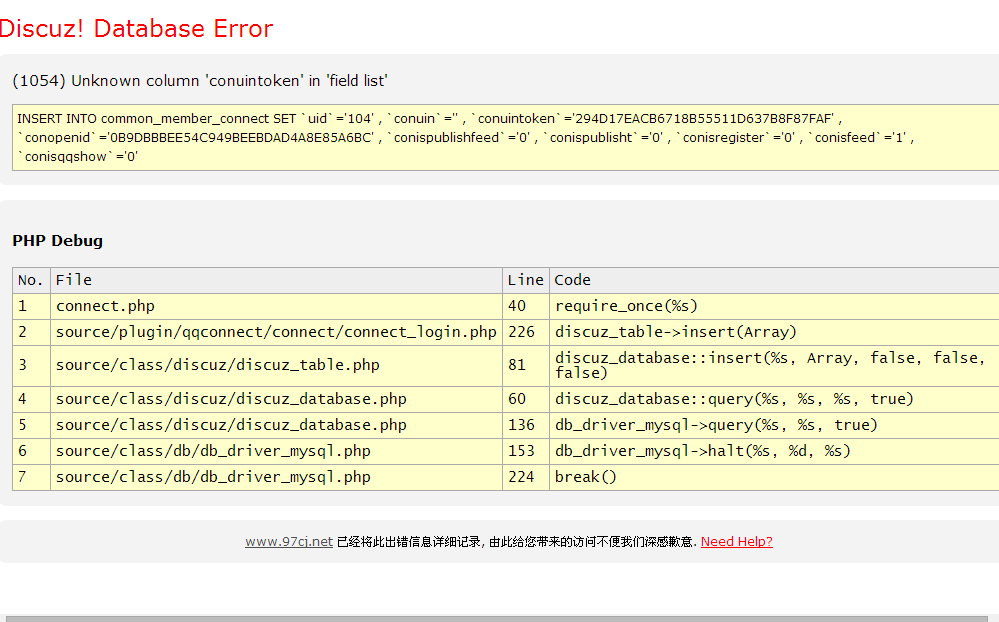Click line number 226 cell
999x622 pixels.
click(x=521, y=332)
